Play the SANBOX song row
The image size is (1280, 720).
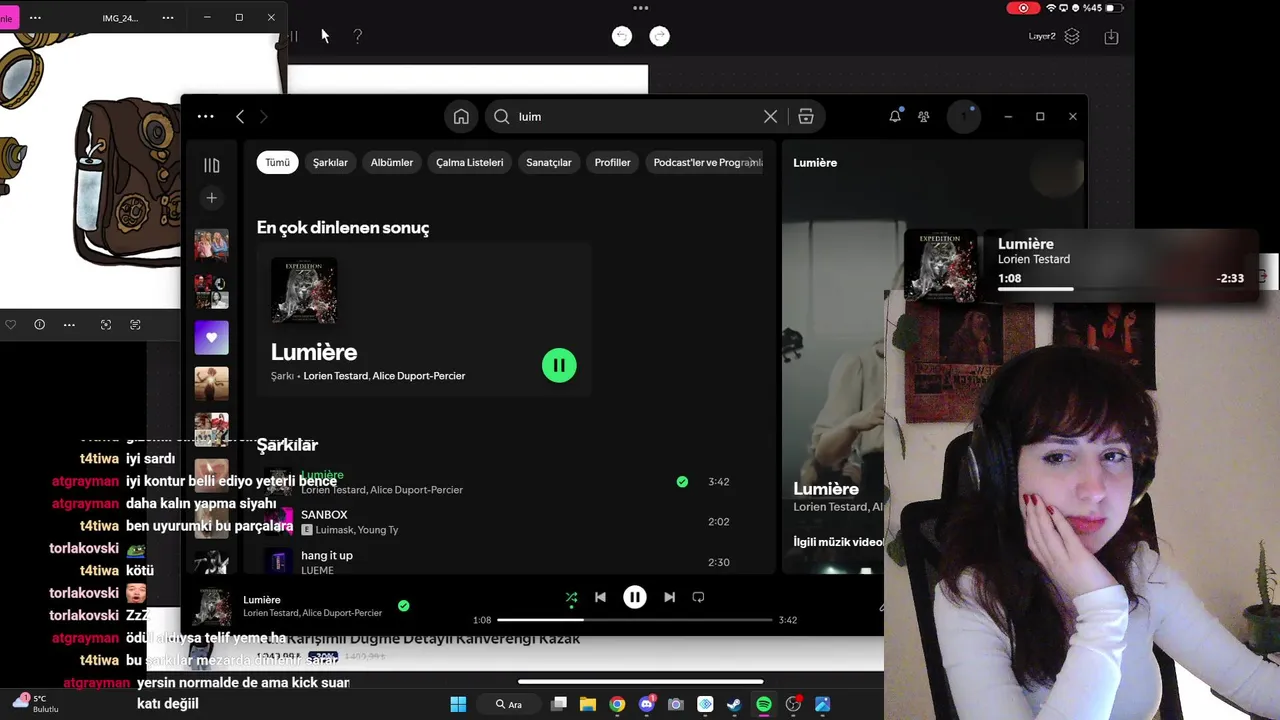pyautogui.click(x=510, y=521)
